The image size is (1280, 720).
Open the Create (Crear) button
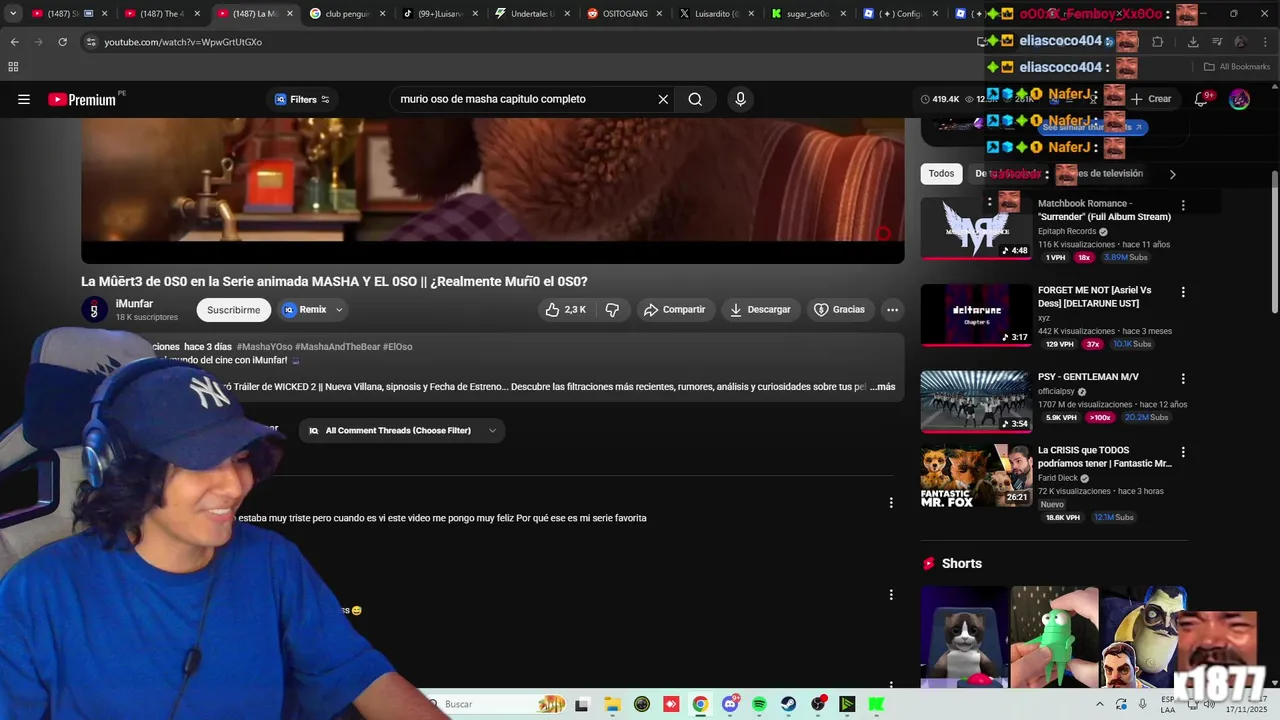(1151, 99)
